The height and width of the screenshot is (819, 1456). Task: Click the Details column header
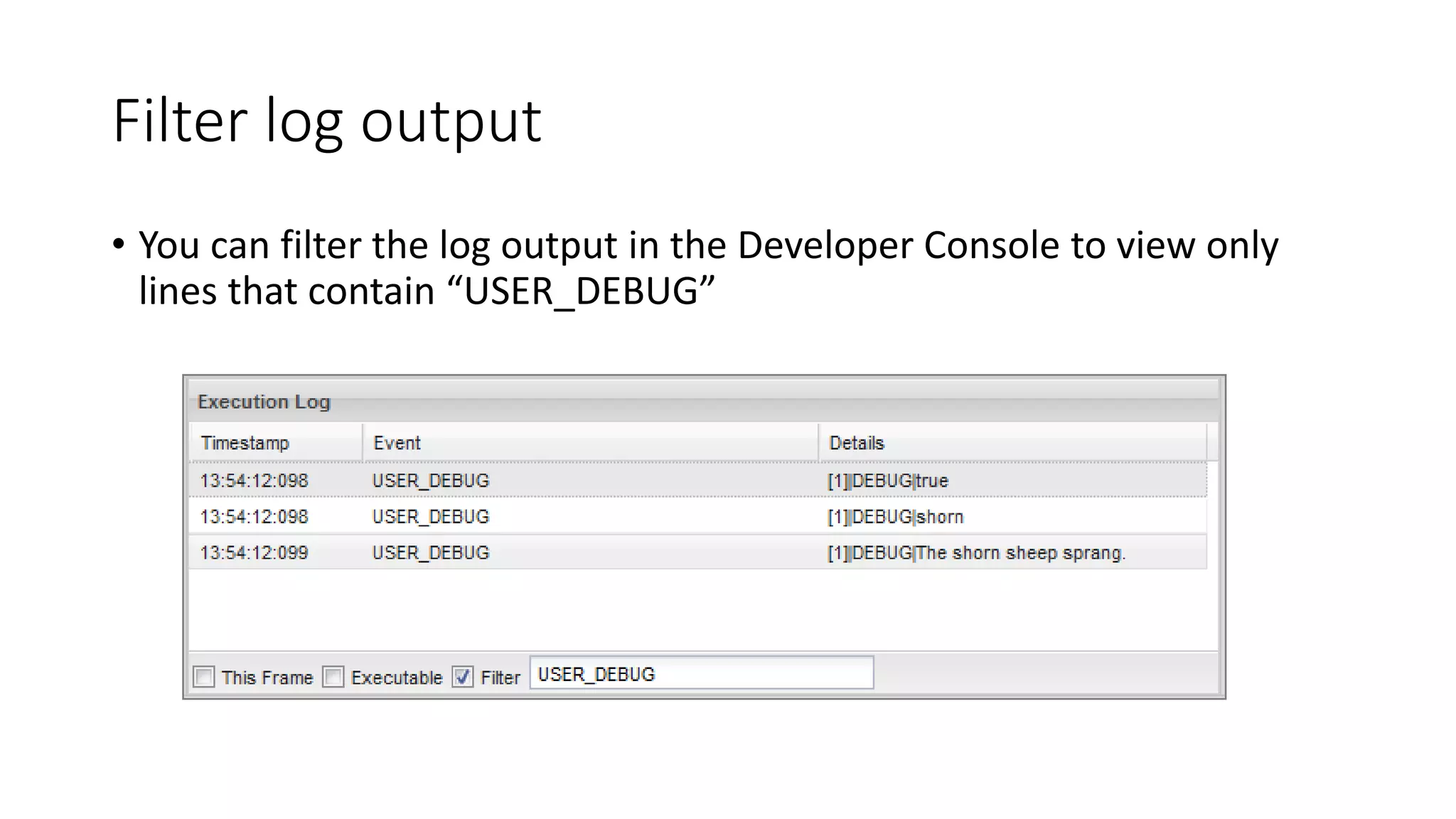1013,443
